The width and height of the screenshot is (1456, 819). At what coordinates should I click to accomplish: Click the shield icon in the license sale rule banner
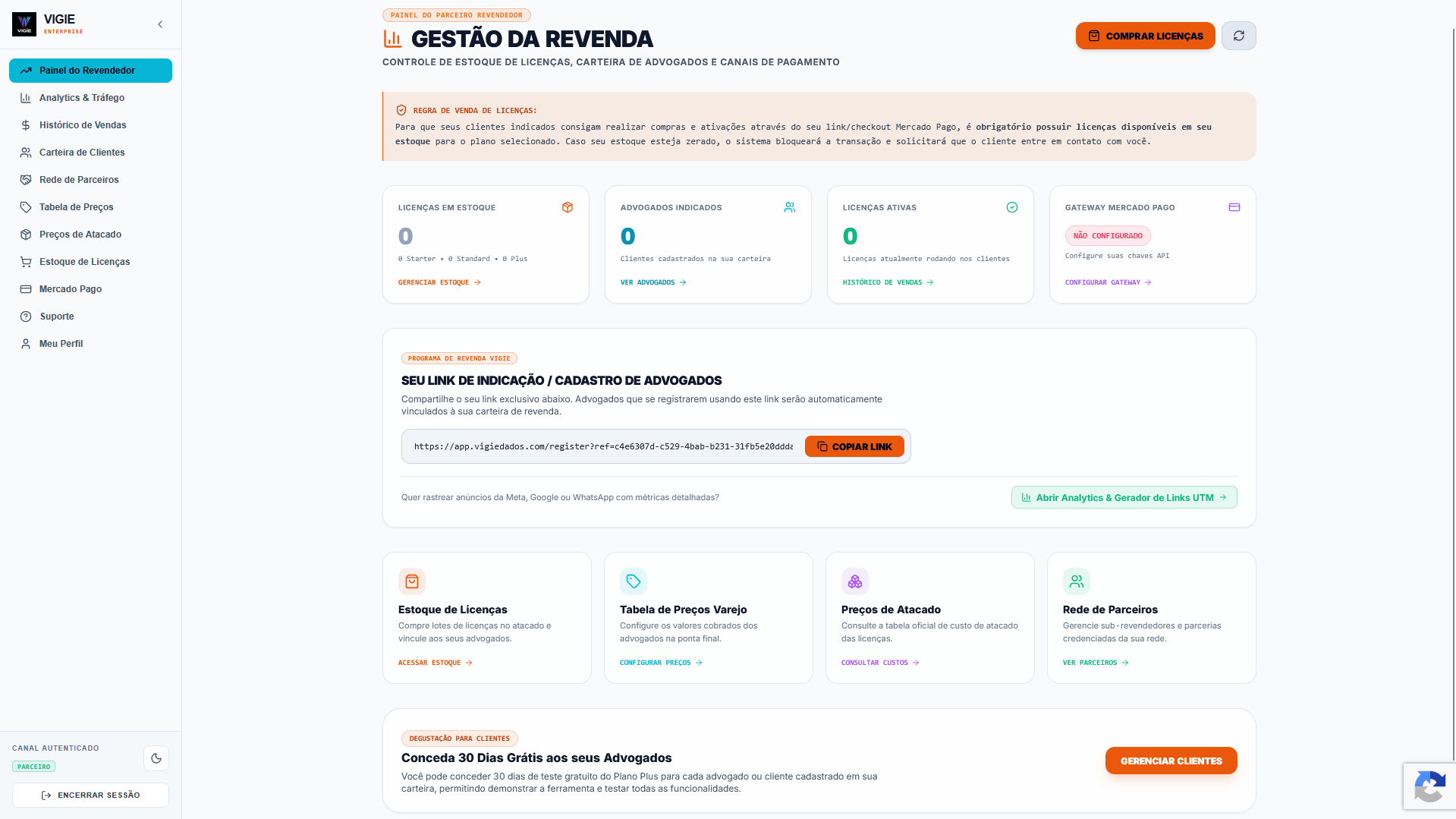tap(401, 110)
